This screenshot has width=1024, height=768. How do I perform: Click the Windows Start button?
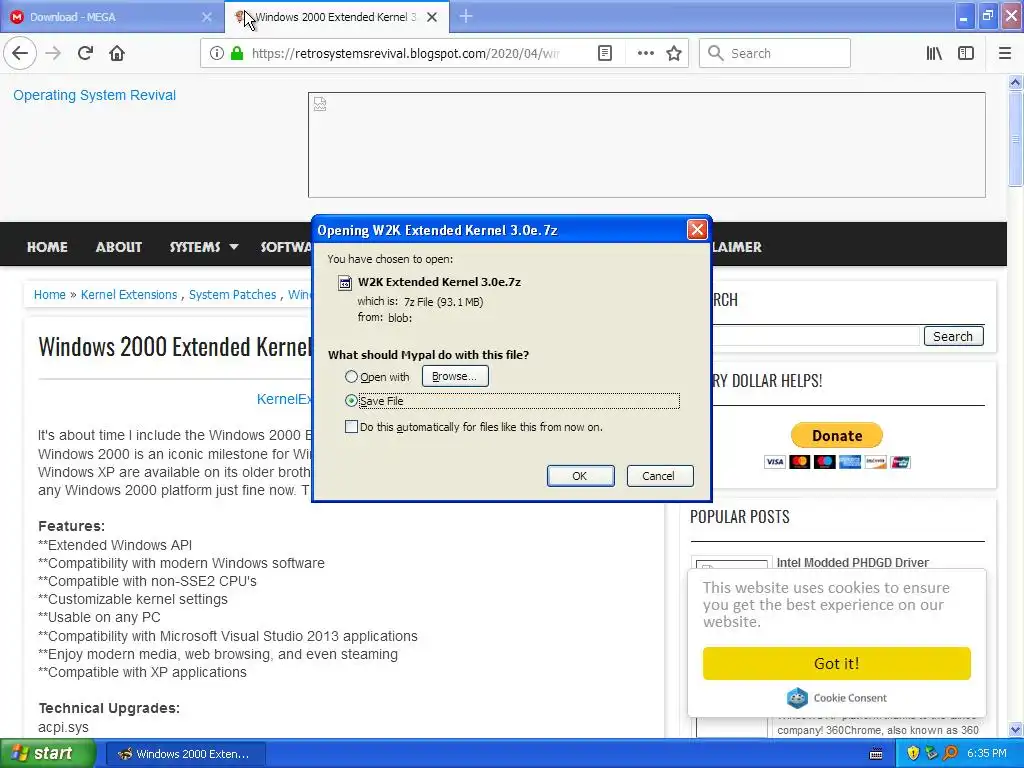48,753
